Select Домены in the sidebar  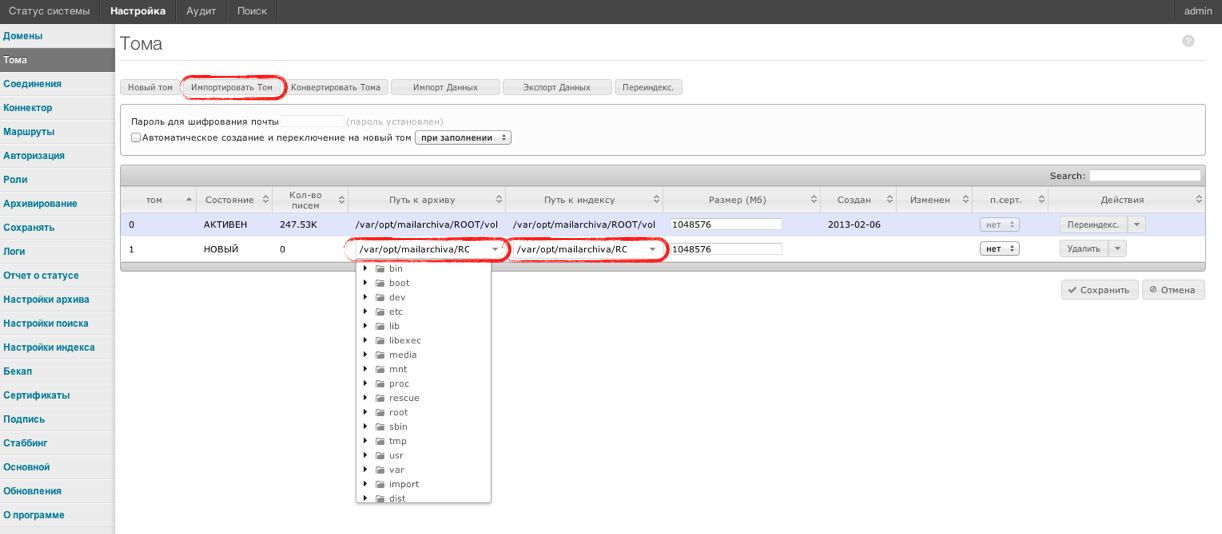point(57,36)
